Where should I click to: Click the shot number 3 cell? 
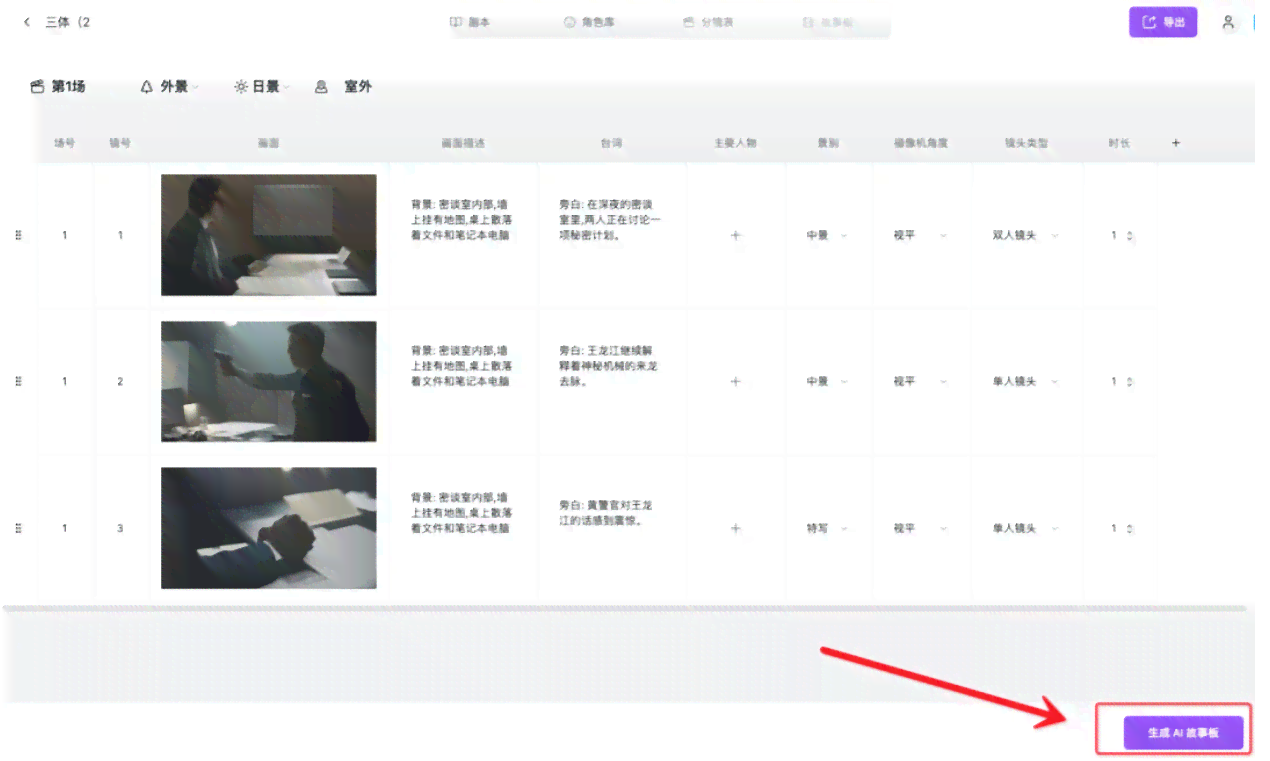click(120, 528)
